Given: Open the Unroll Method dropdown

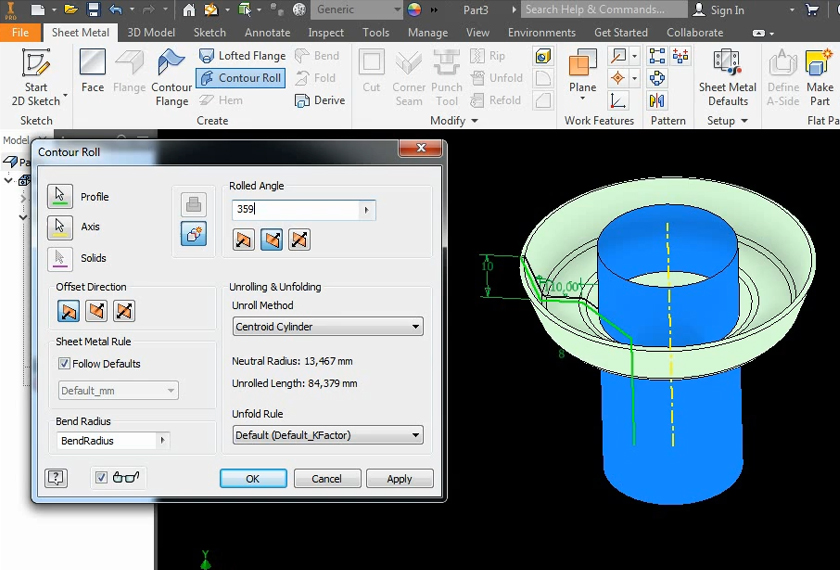Looking at the screenshot, I should pyautogui.click(x=327, y=327).
